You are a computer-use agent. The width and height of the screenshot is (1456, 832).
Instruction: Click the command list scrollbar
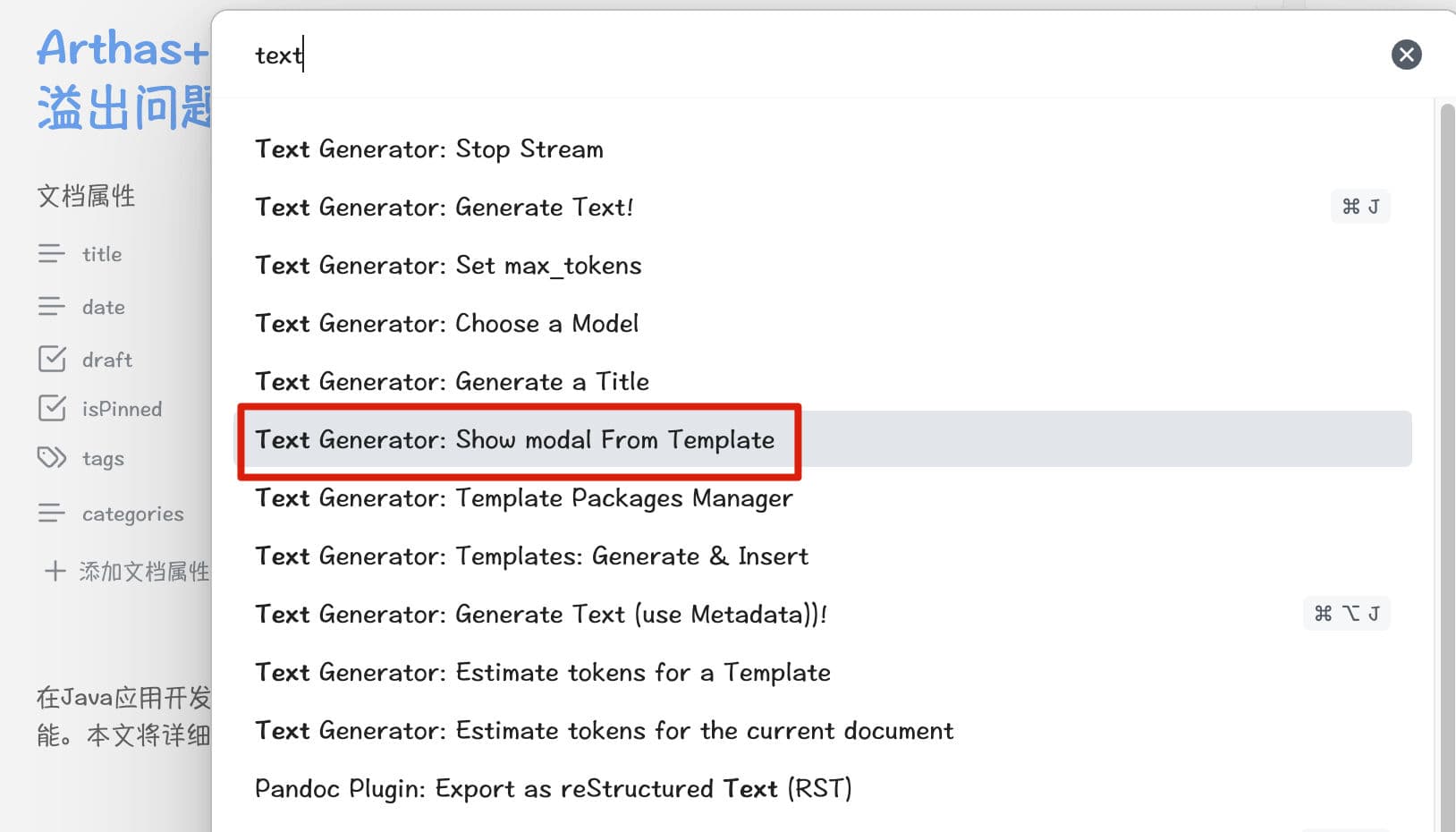(1446, 447)
